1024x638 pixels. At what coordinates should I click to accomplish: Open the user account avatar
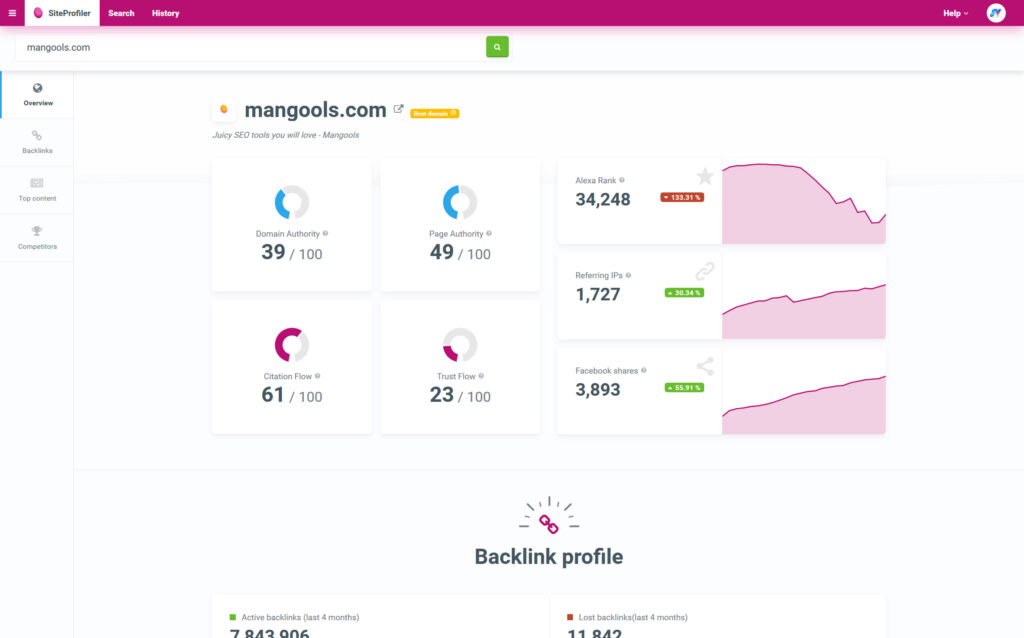click(x=996, y=13)
